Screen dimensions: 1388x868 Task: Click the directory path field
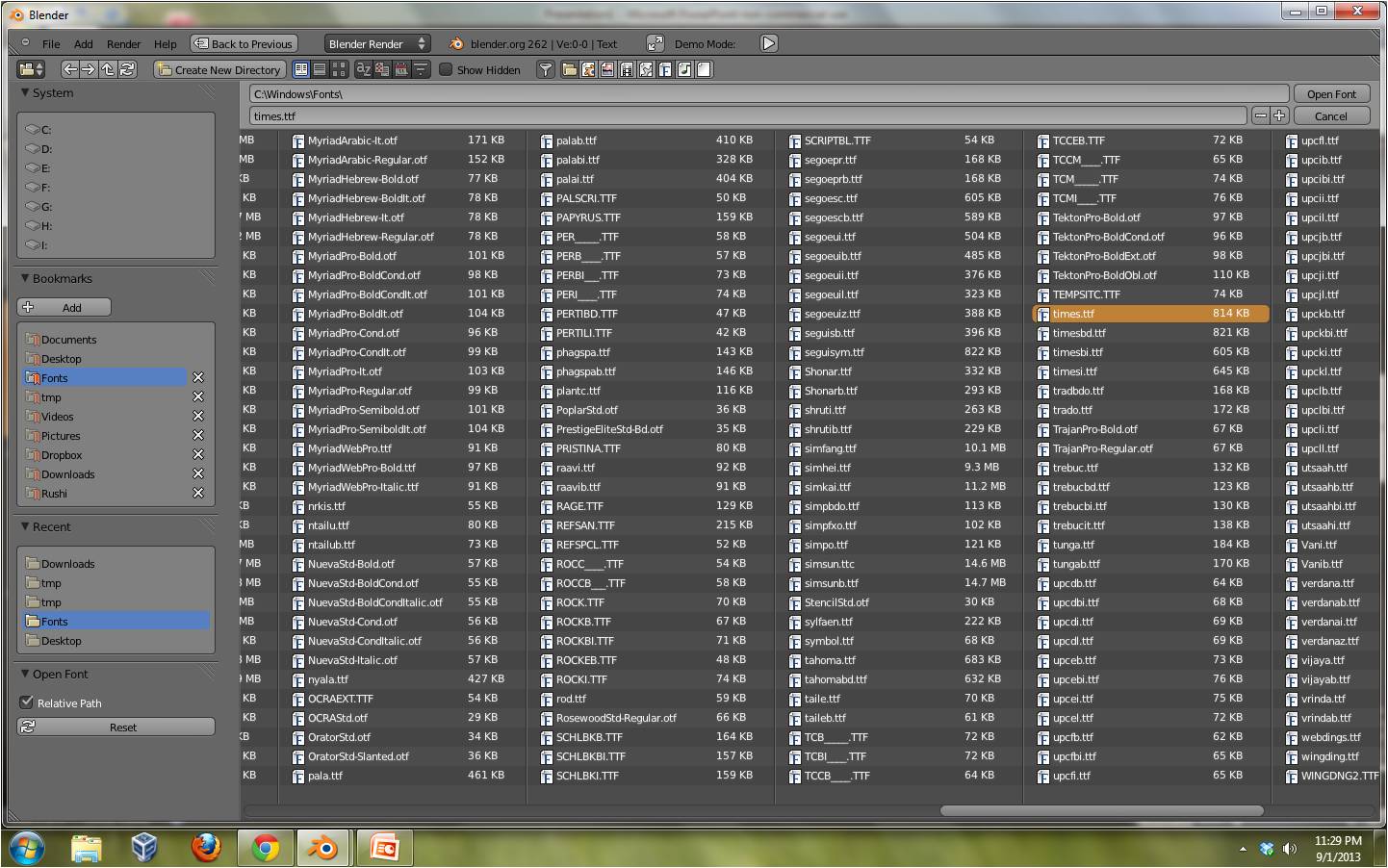pos(768,94)
